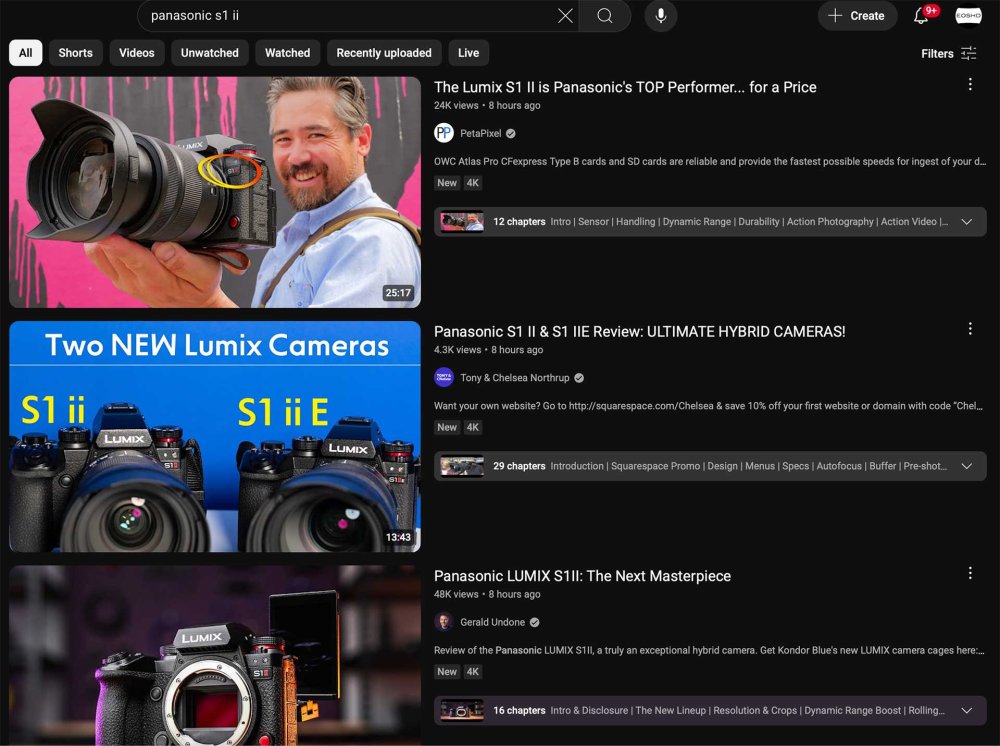Switch to the Shorts tab
Screen dimensions: 1000x746
(75, 53)
